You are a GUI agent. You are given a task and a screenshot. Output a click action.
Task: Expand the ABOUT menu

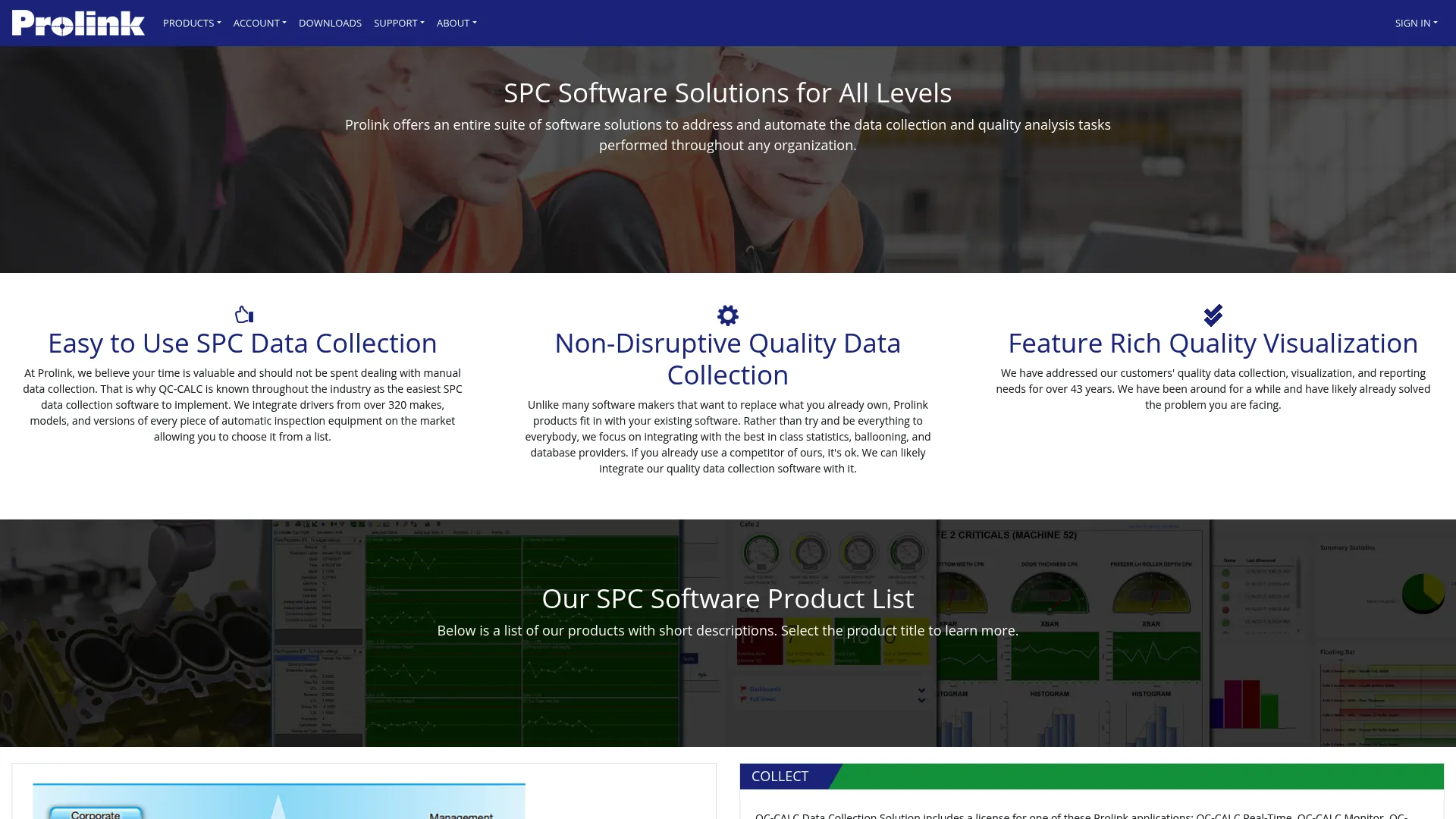pos(457,23)
